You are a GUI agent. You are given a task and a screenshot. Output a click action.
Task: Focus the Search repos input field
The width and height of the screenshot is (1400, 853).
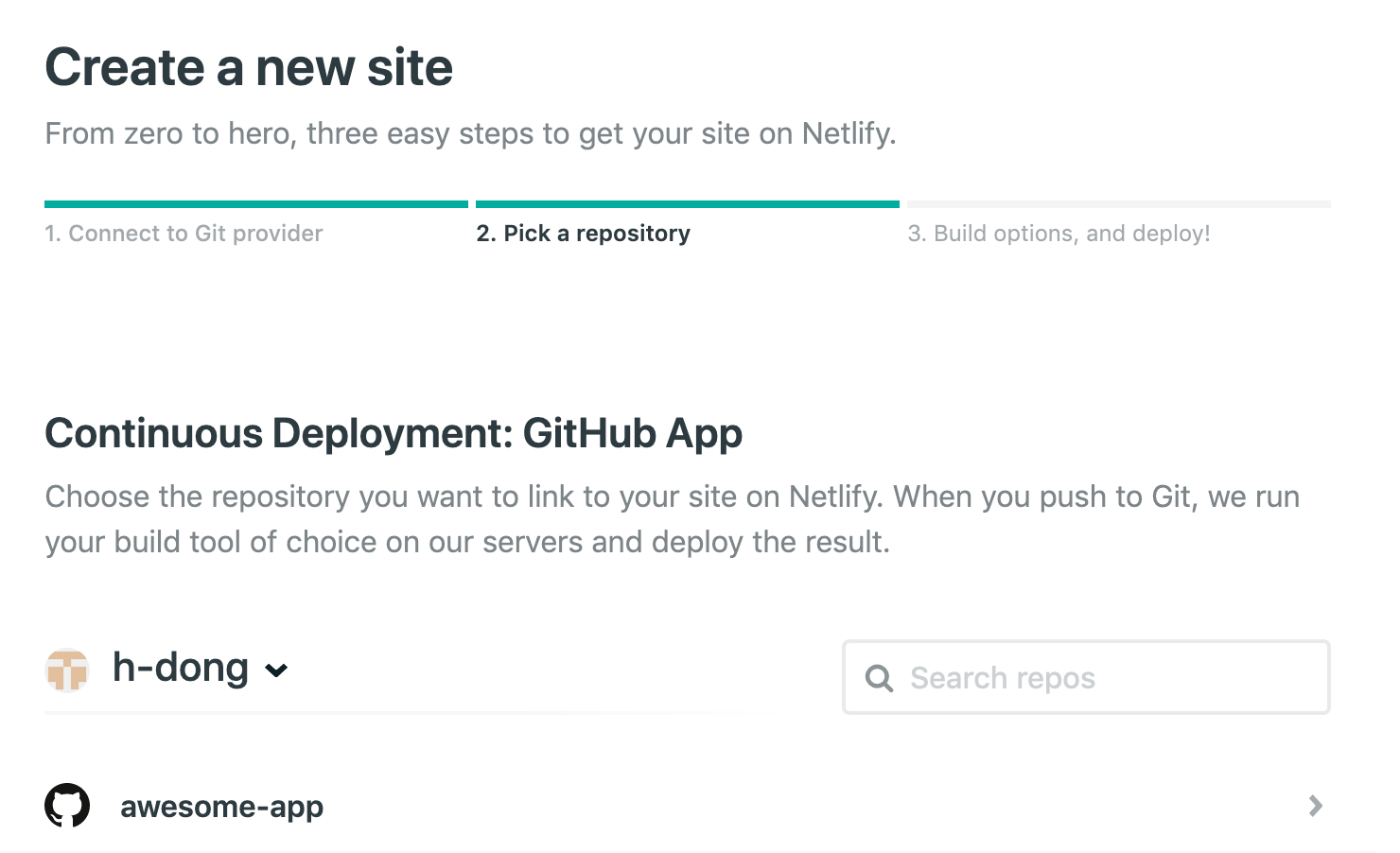tap(1086, 677)
